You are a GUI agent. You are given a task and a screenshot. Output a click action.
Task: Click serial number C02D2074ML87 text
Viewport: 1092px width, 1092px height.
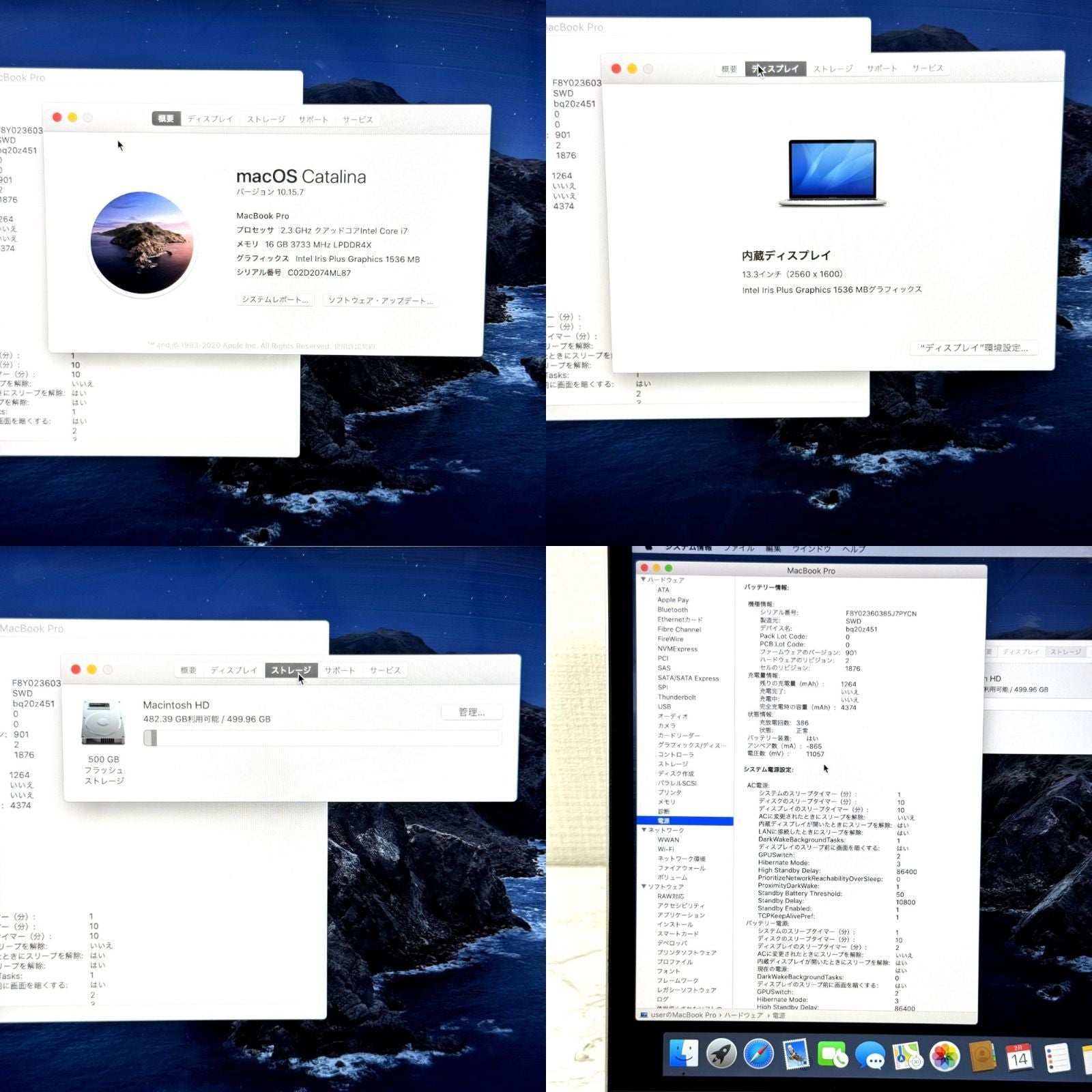(319, 272)
